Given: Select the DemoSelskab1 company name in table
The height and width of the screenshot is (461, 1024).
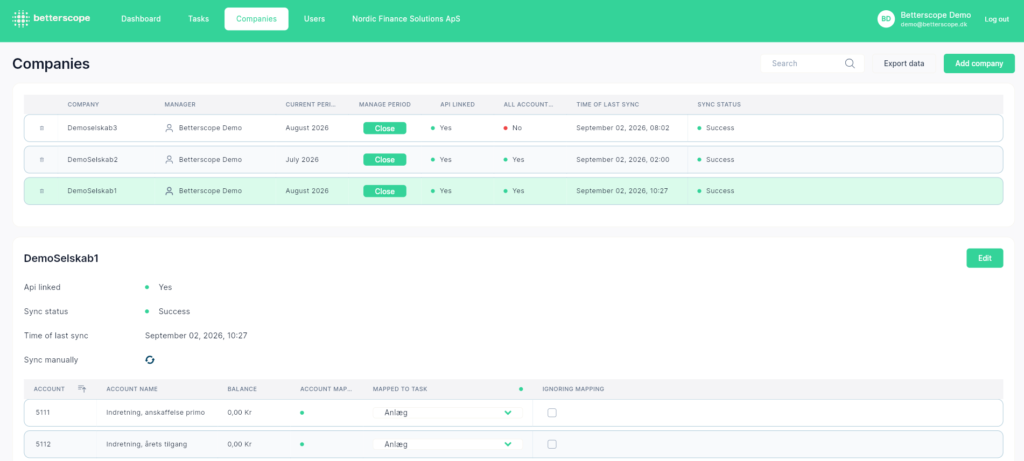Looking at the screenshot, I should pos(92,191).
